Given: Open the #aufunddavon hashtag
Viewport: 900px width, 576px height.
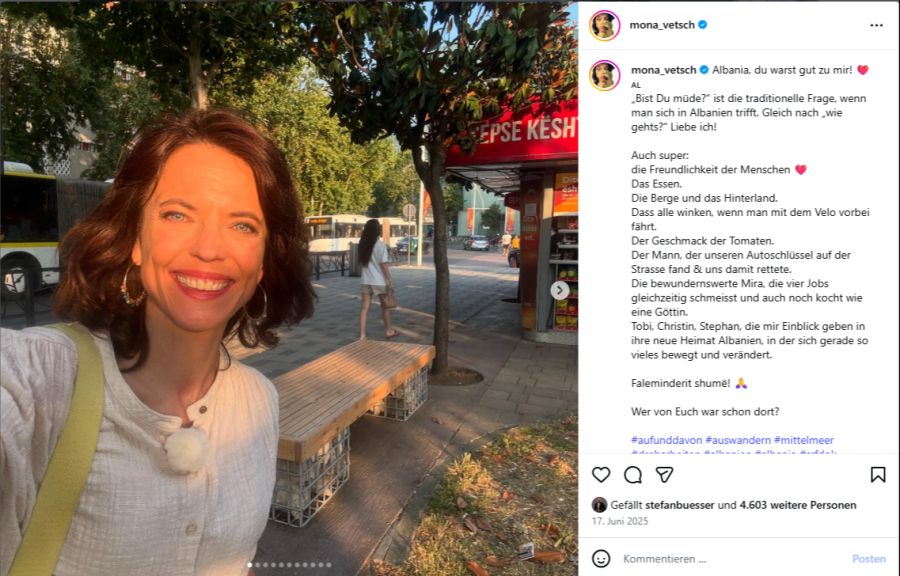Looking at the screenshot, I should pos(666,440).
